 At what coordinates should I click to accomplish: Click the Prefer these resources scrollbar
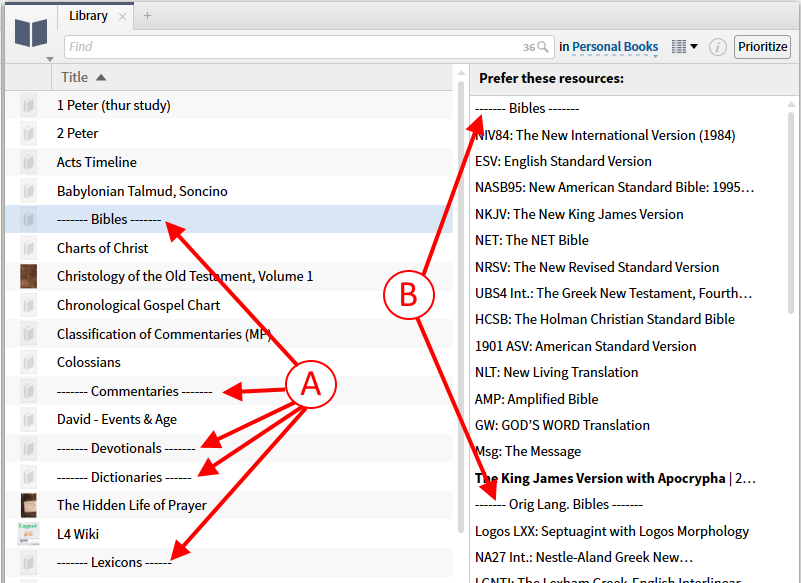(791, 212)
